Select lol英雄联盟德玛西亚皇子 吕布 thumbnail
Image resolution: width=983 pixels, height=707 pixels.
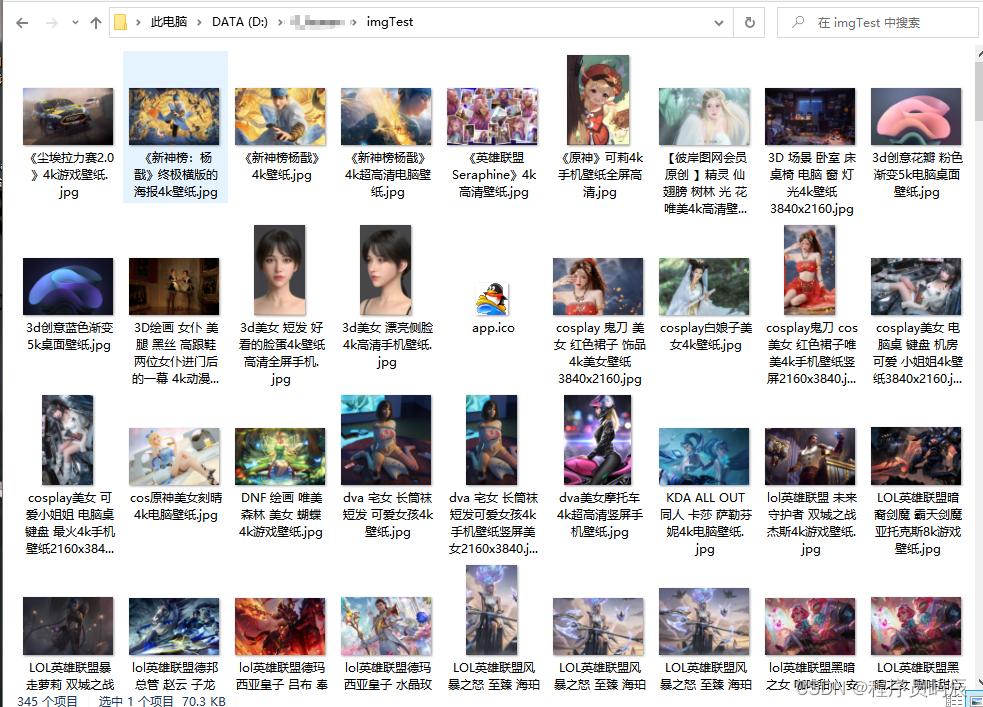(x=280, y=626)
